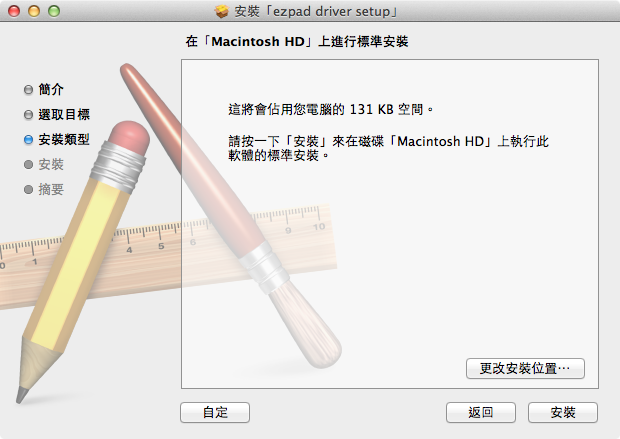Zoom the window with green button

point(54,11)
